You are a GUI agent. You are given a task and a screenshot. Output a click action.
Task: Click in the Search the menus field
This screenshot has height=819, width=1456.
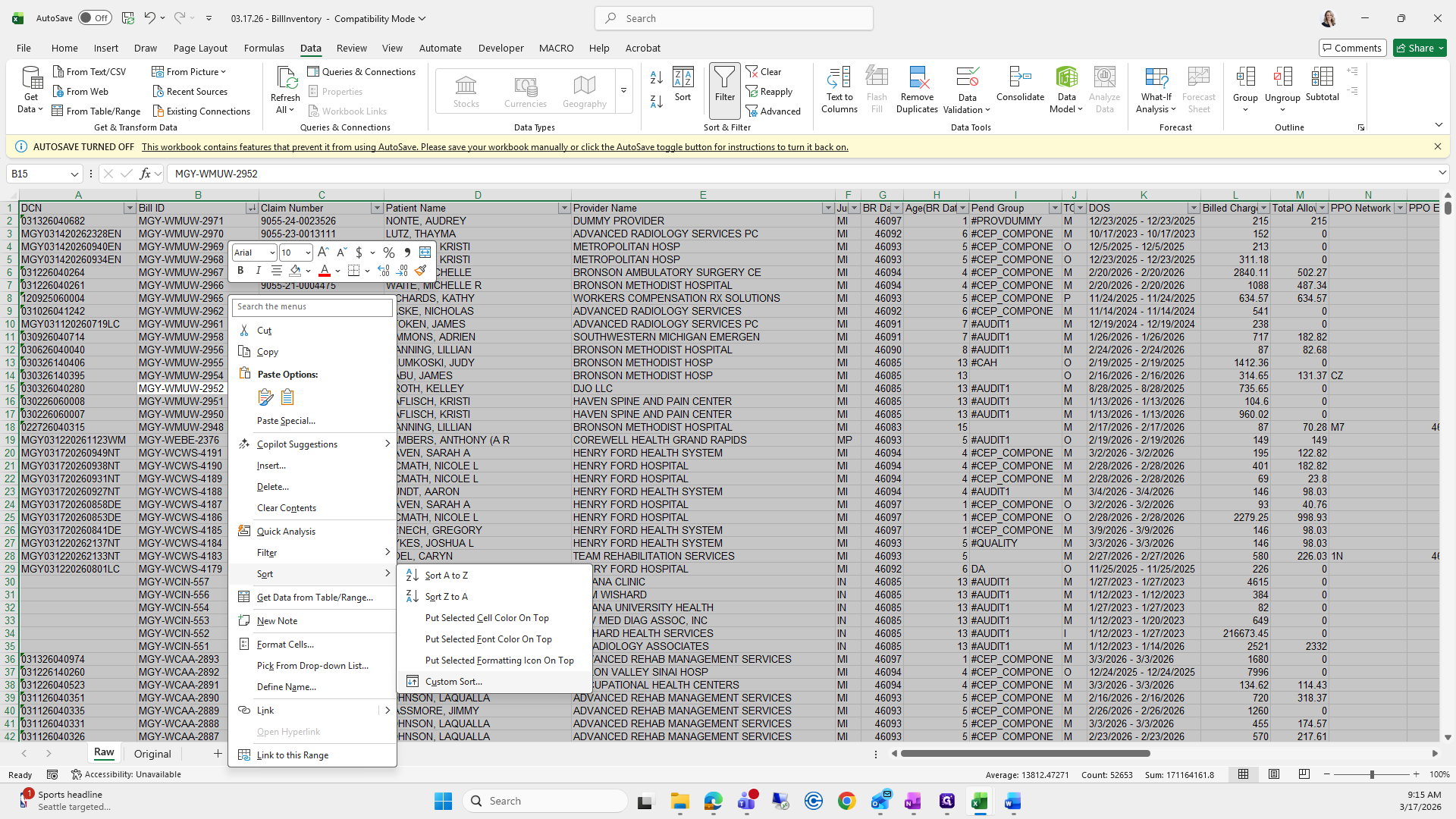point(312,306)
